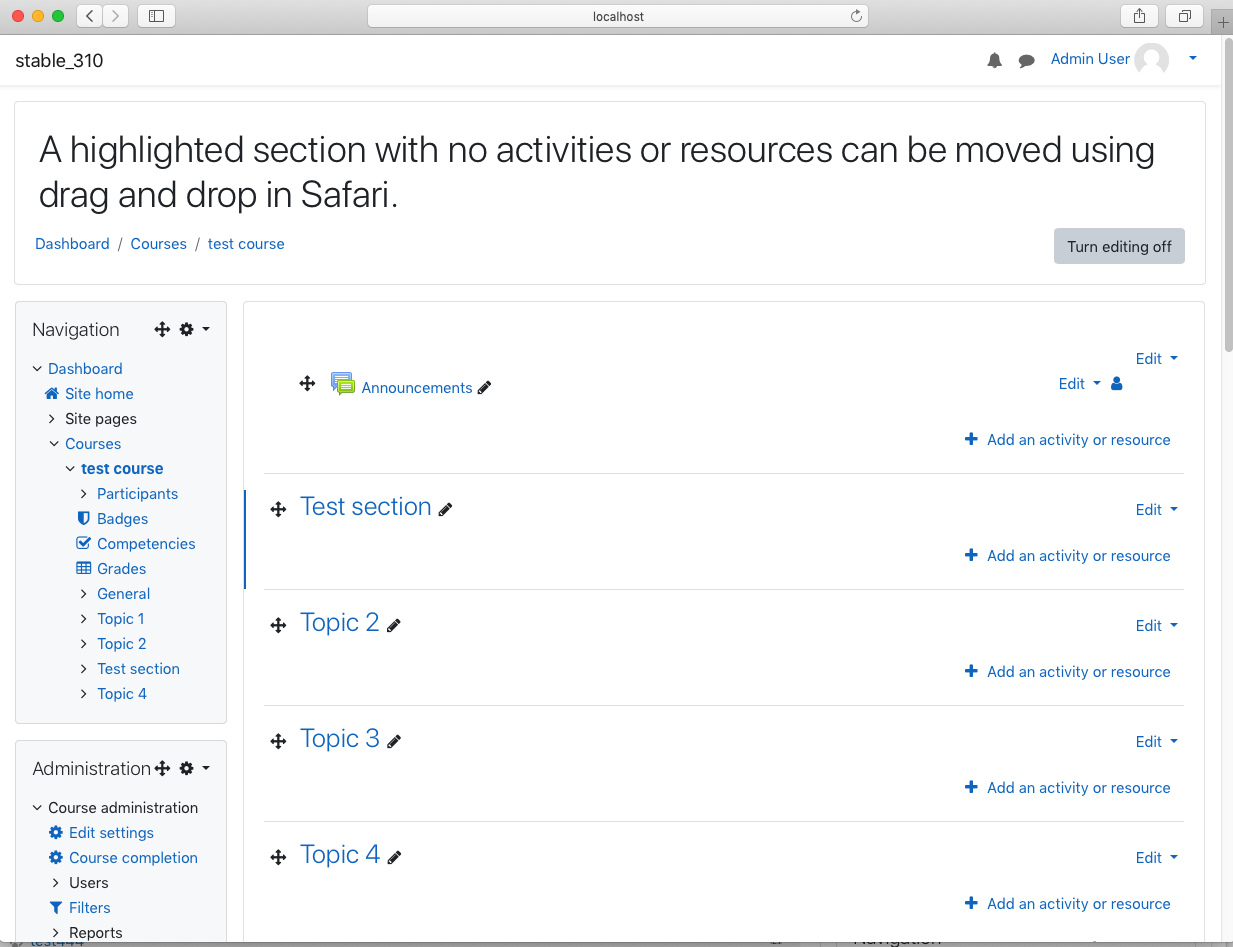The width and height of the screenshot is (1233, 947).
Task: Collapse the Dashboard node in Navigation
Action: (38, 369)
